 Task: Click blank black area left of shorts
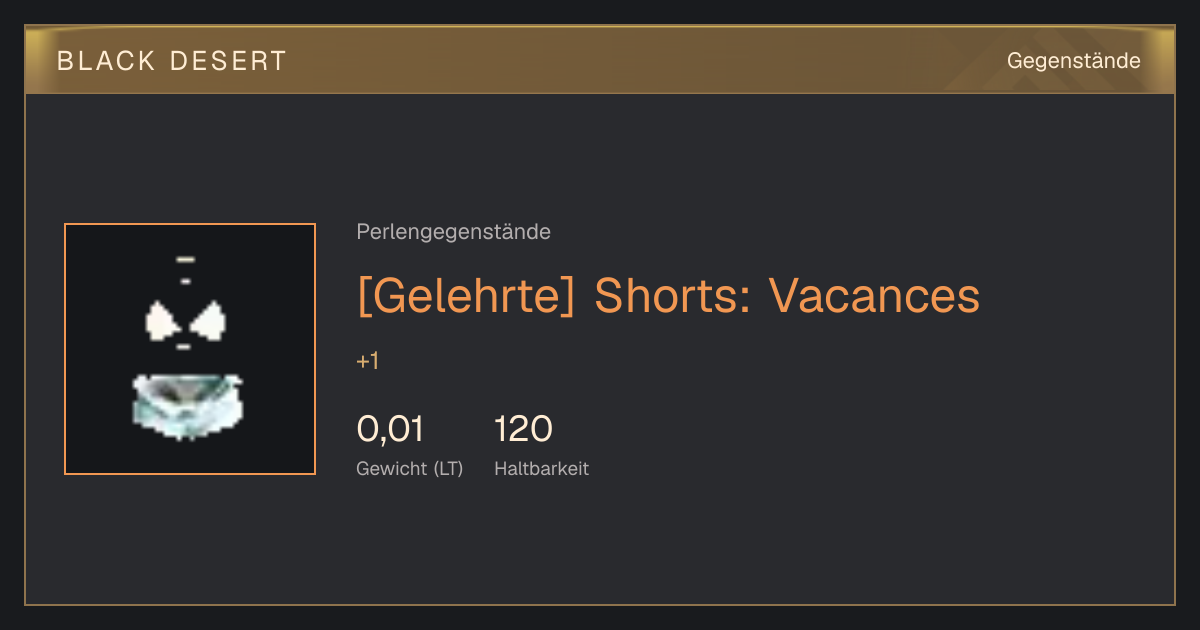(x=98, y=405)
